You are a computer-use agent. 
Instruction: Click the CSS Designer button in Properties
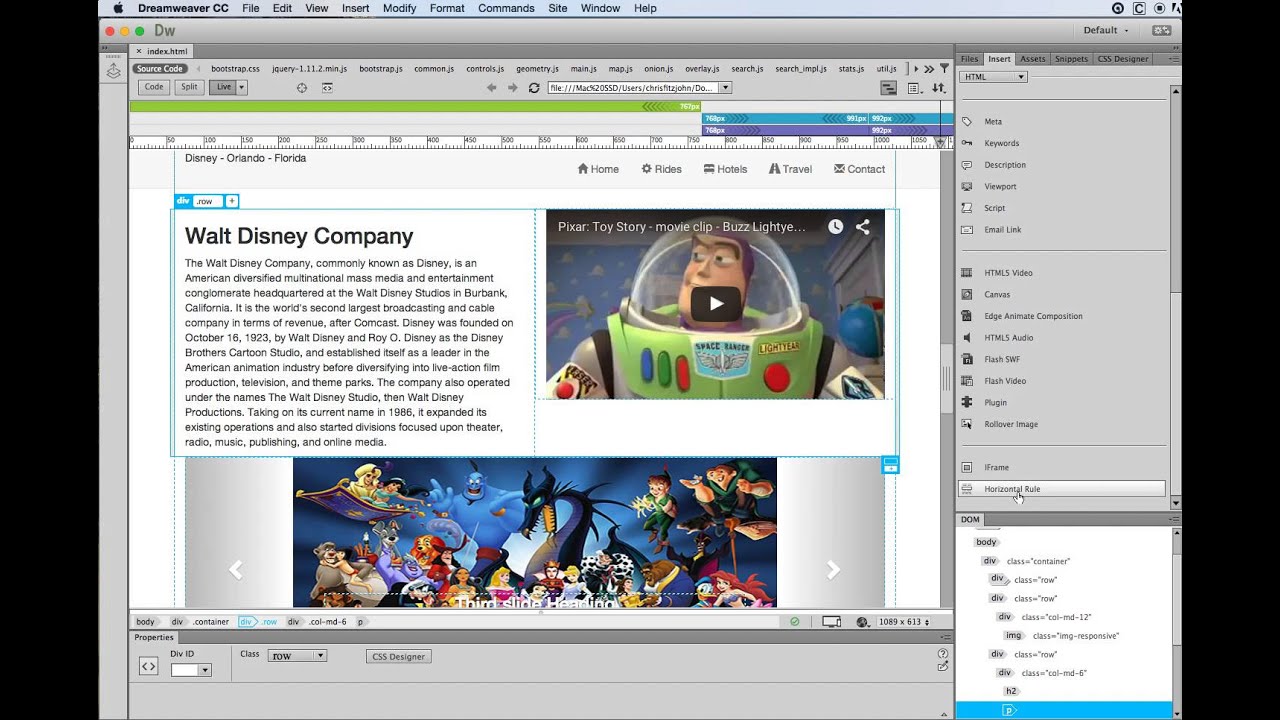pyautogui.click(x=399, y=656)
